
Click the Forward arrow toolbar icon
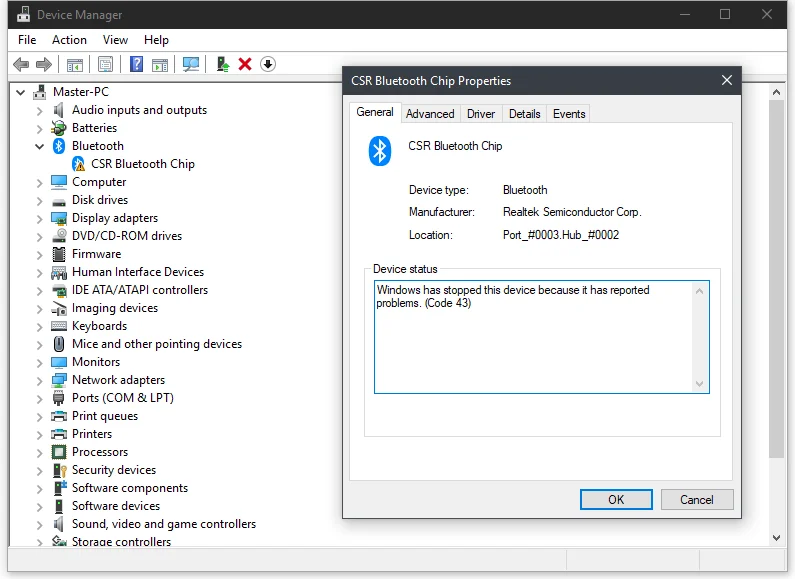[44, 64]
